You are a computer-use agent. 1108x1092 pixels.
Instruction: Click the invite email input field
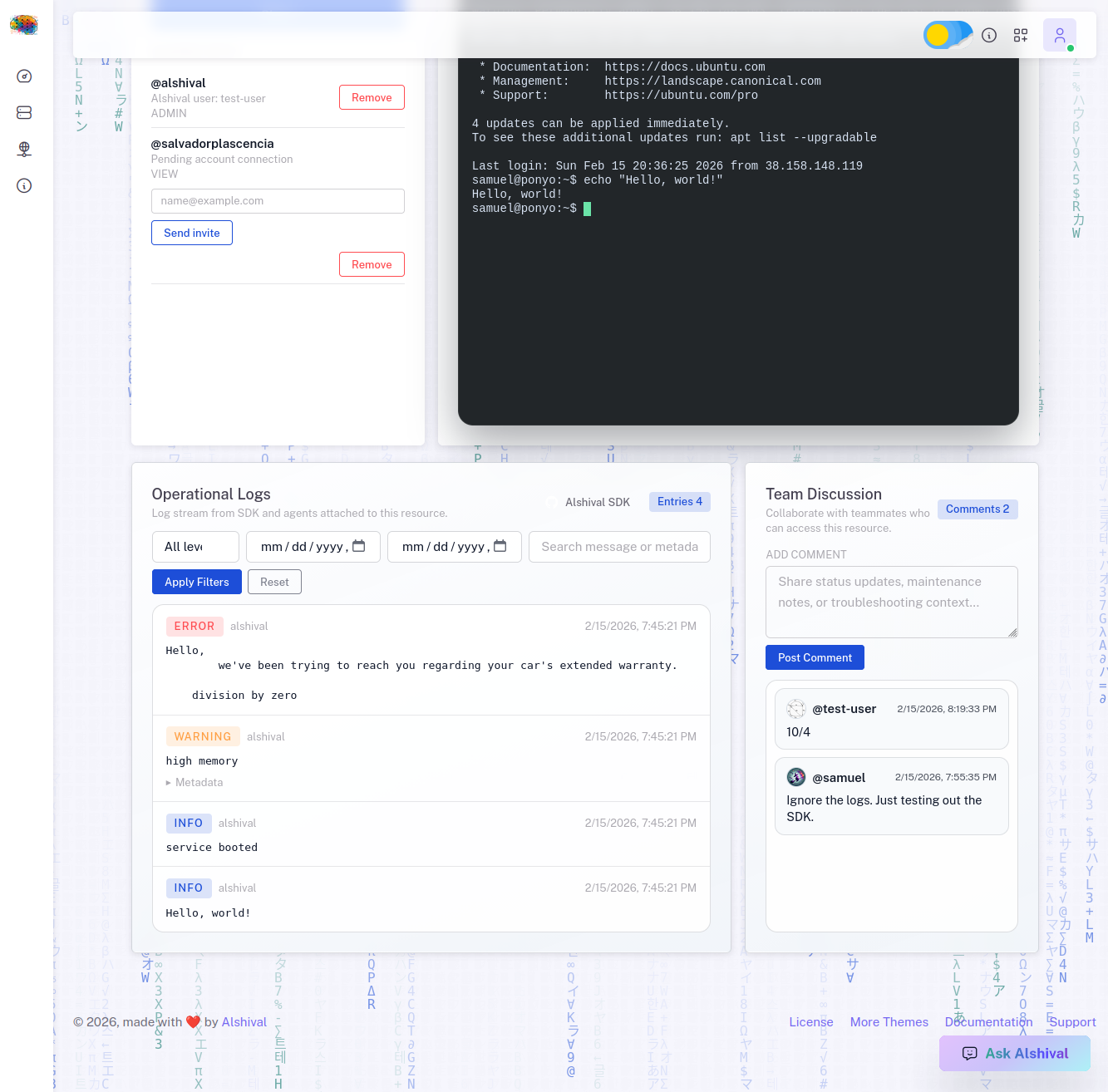[x=278, y=201]
